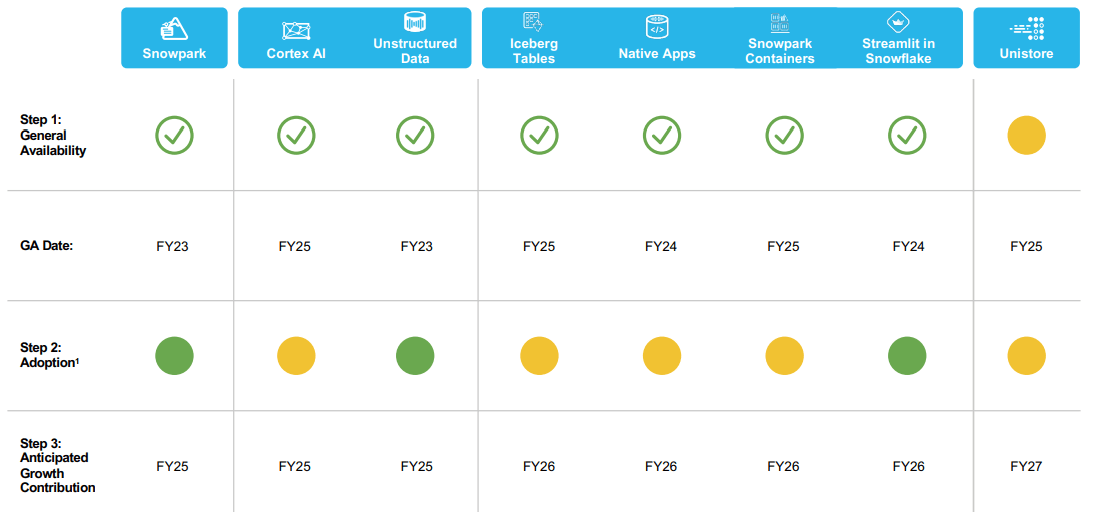
Task: Click the Cortex AI icon
Action: [x=296, y=31]
